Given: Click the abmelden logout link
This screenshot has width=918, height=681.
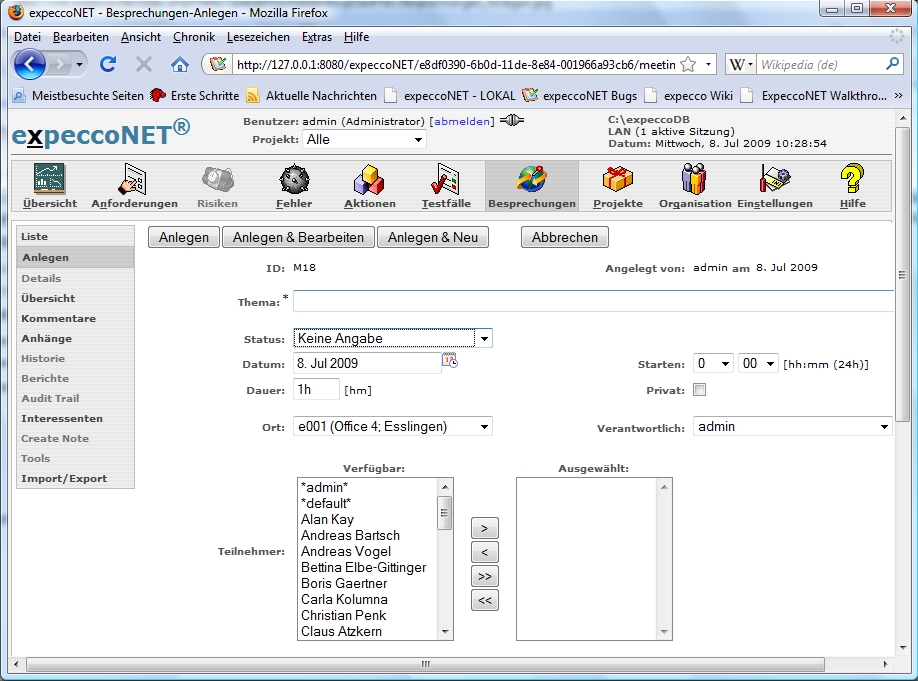Looking at the screenshot, I should click(461, 121).
